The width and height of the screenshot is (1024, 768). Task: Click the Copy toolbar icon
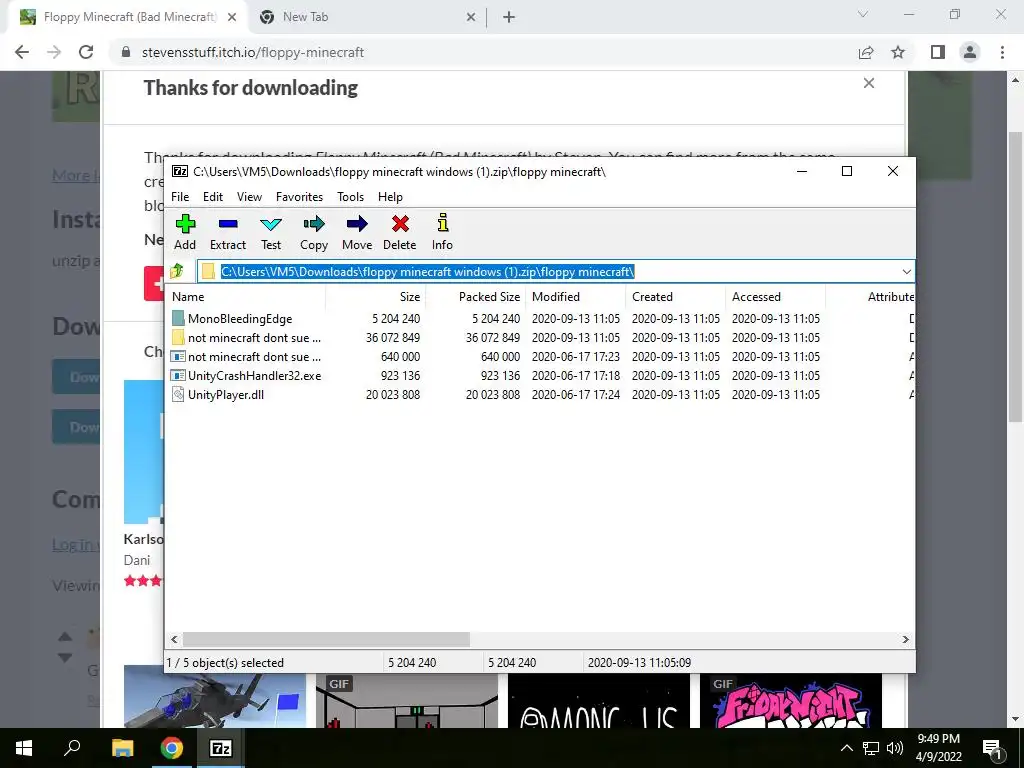tap(313, 232)
